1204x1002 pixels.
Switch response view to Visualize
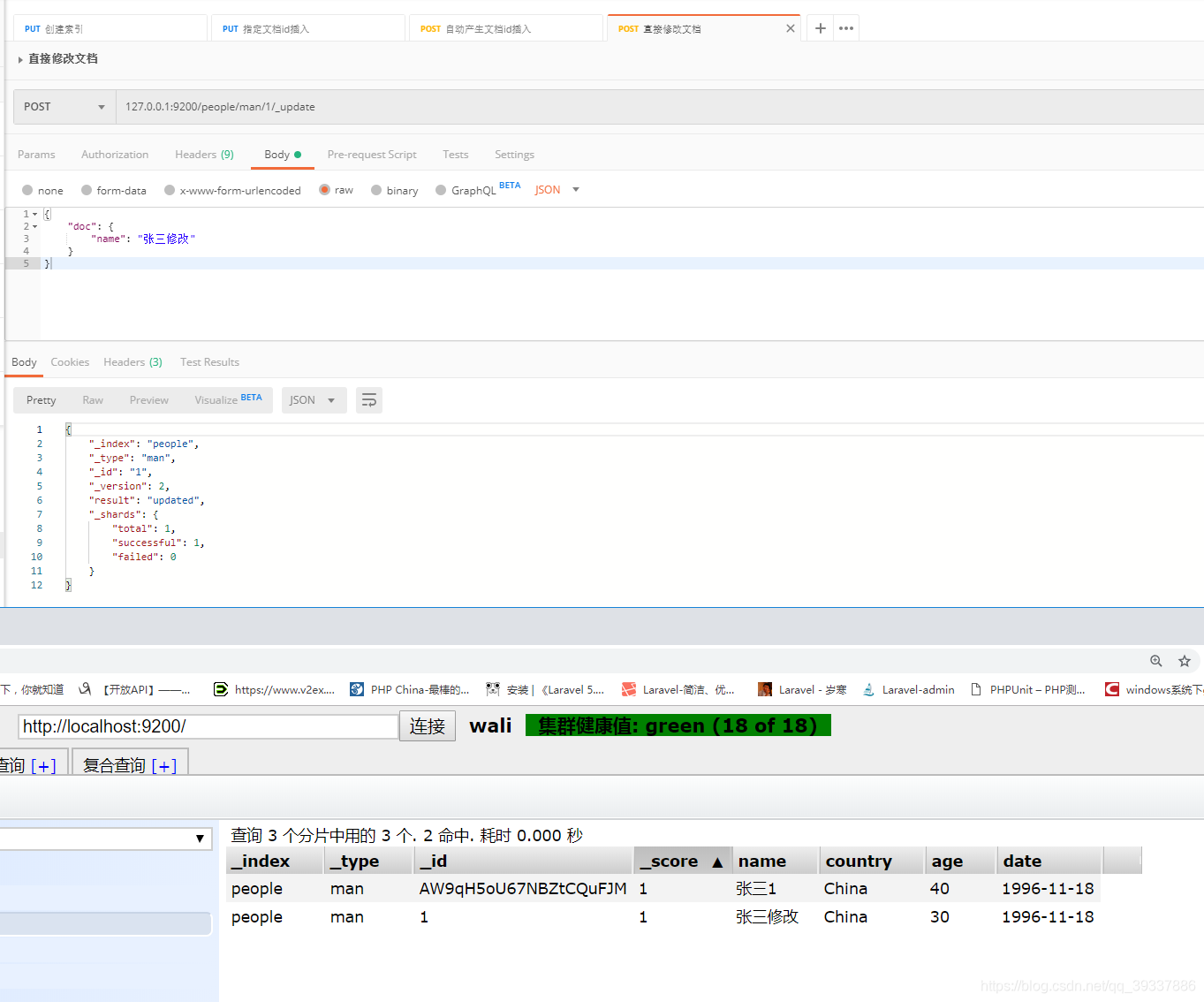[x=228, y=399]
